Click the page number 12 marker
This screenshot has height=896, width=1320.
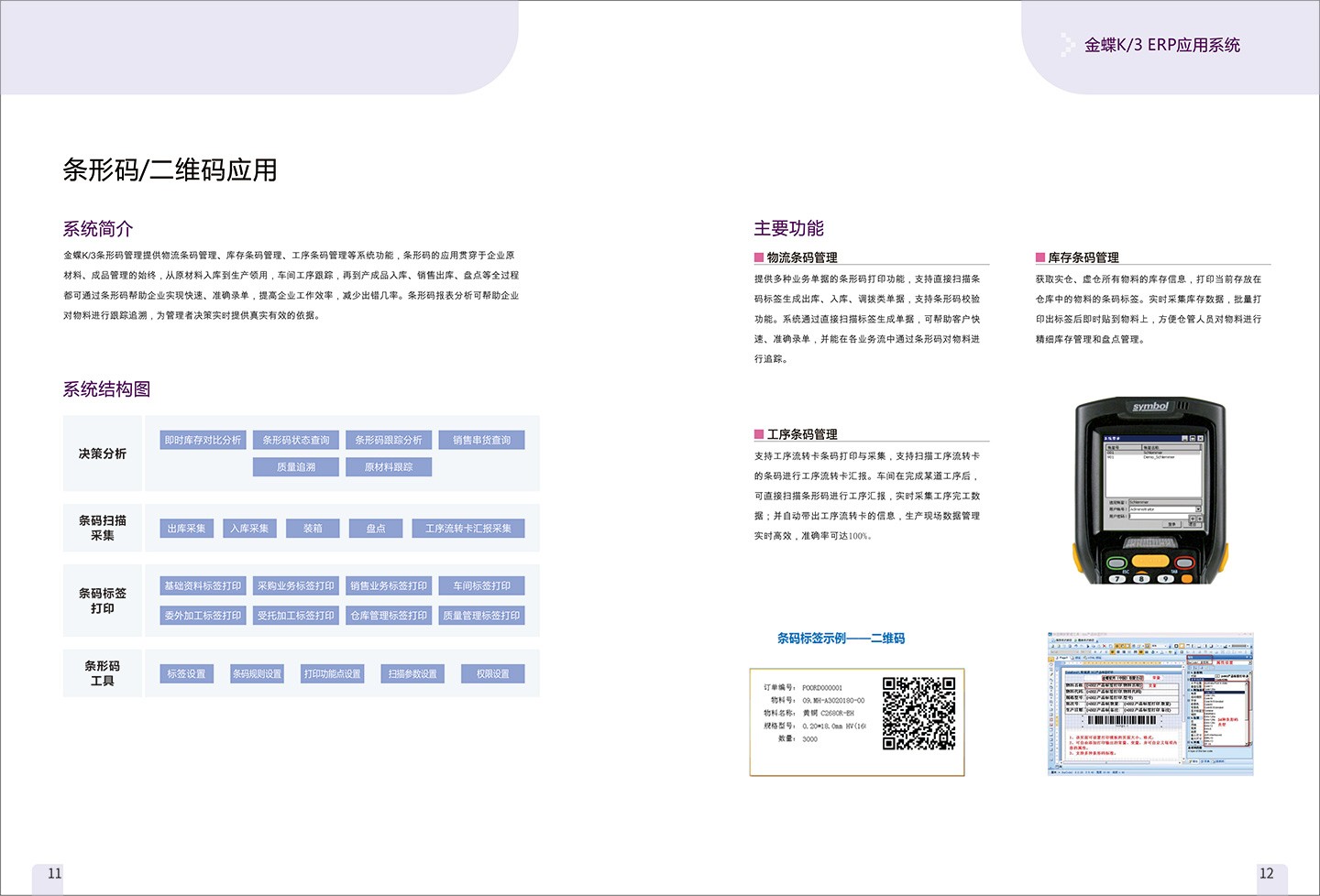1266,873
